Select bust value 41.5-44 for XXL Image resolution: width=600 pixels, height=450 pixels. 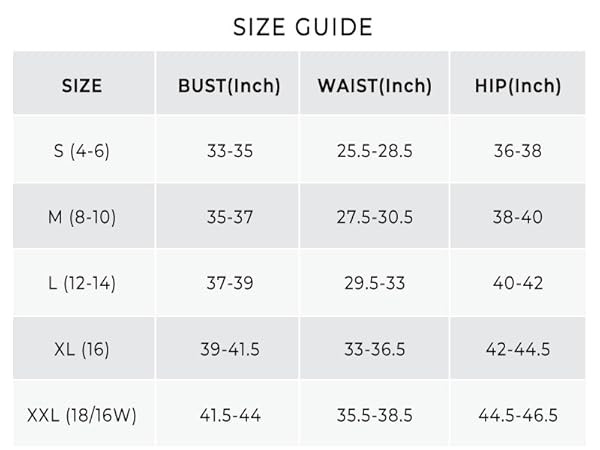pyautogui.click(x=227, y=415)
